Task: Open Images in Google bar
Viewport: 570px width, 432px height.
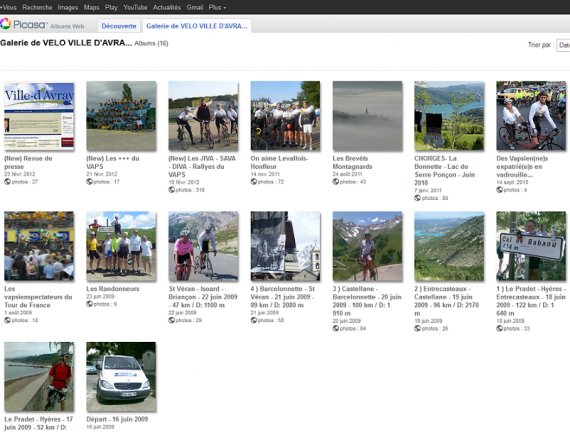Action: pos(68,7)
